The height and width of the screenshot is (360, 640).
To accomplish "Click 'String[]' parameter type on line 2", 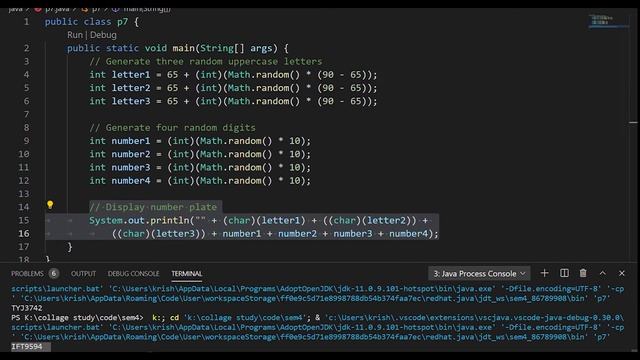I will click(222, 48).
